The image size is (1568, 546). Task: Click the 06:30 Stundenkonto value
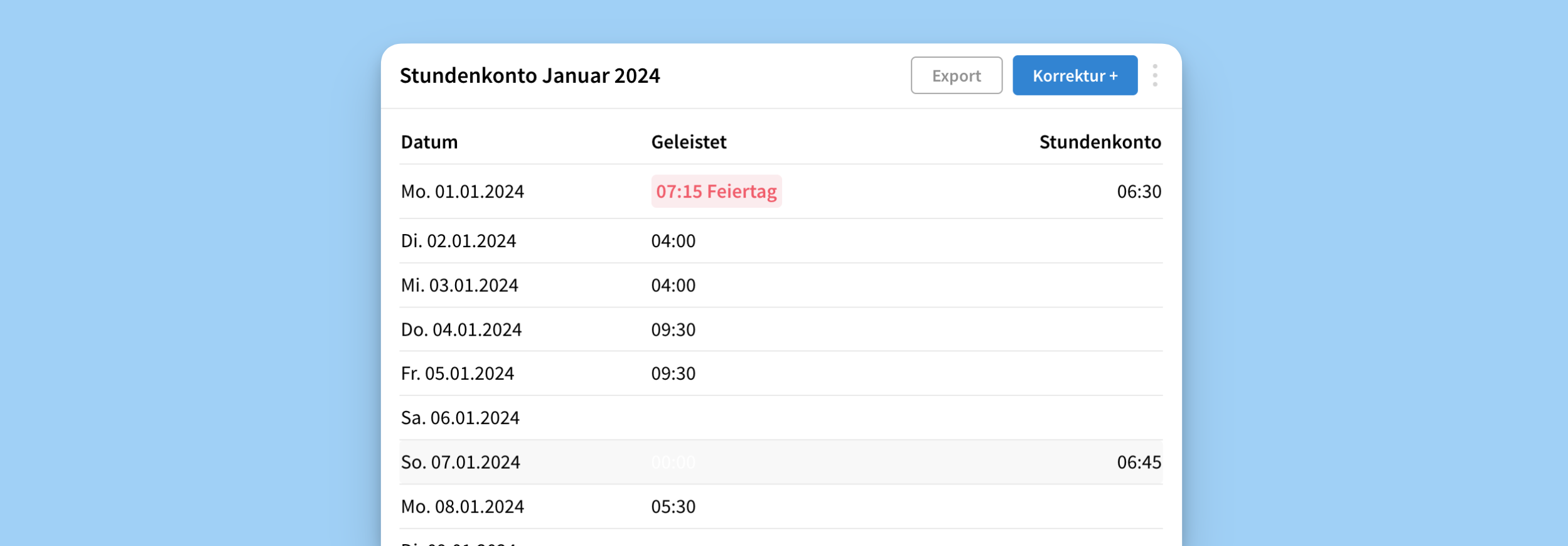1139,191
